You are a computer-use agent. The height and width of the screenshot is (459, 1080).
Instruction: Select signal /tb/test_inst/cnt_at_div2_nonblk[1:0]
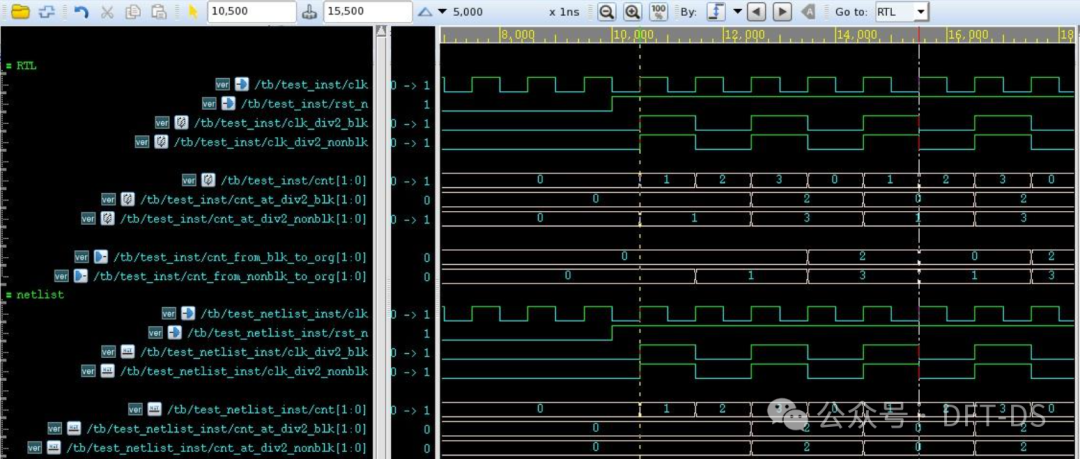[244, 219]
